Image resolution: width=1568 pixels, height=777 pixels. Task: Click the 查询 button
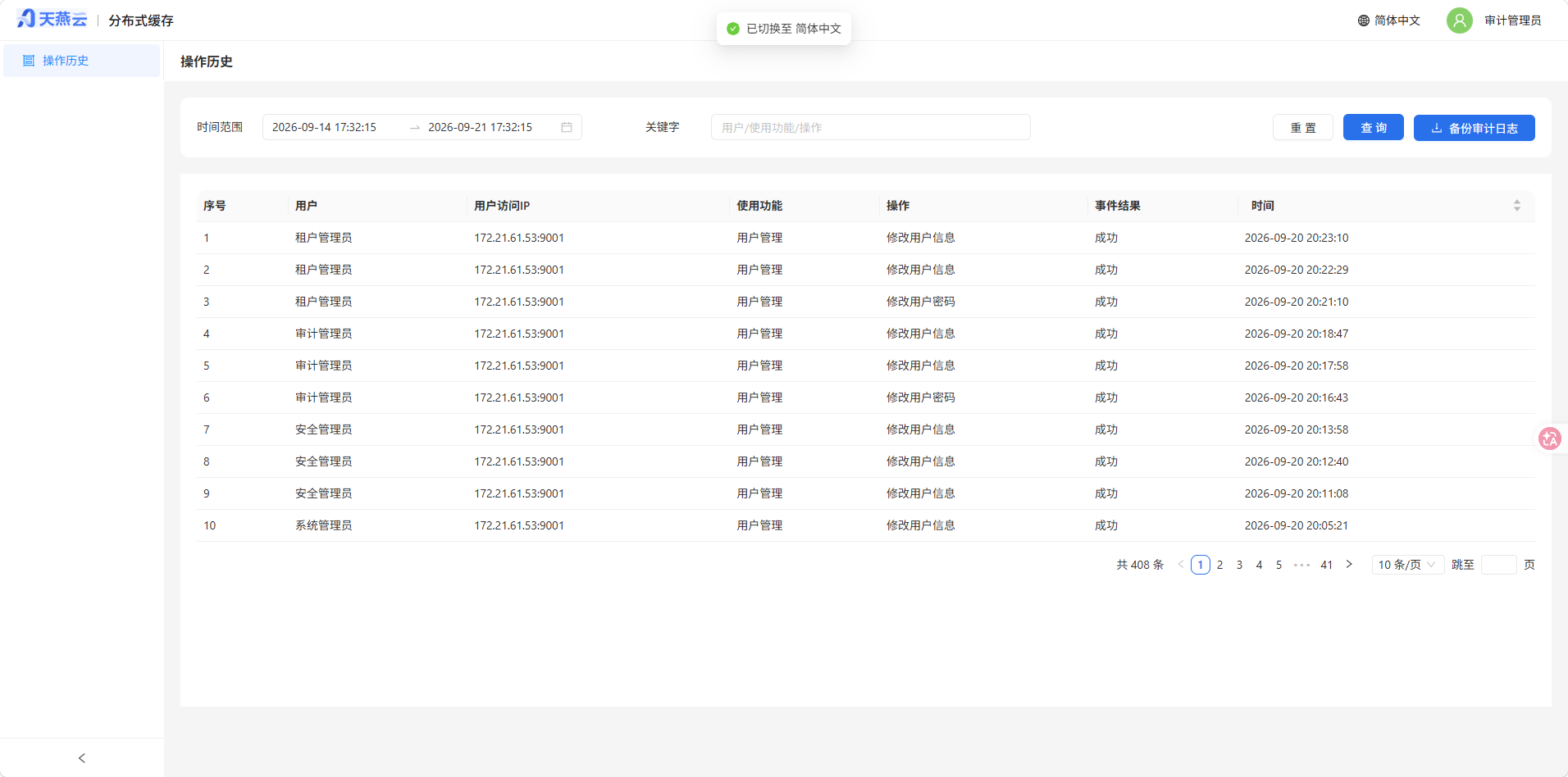(1374, 128)
